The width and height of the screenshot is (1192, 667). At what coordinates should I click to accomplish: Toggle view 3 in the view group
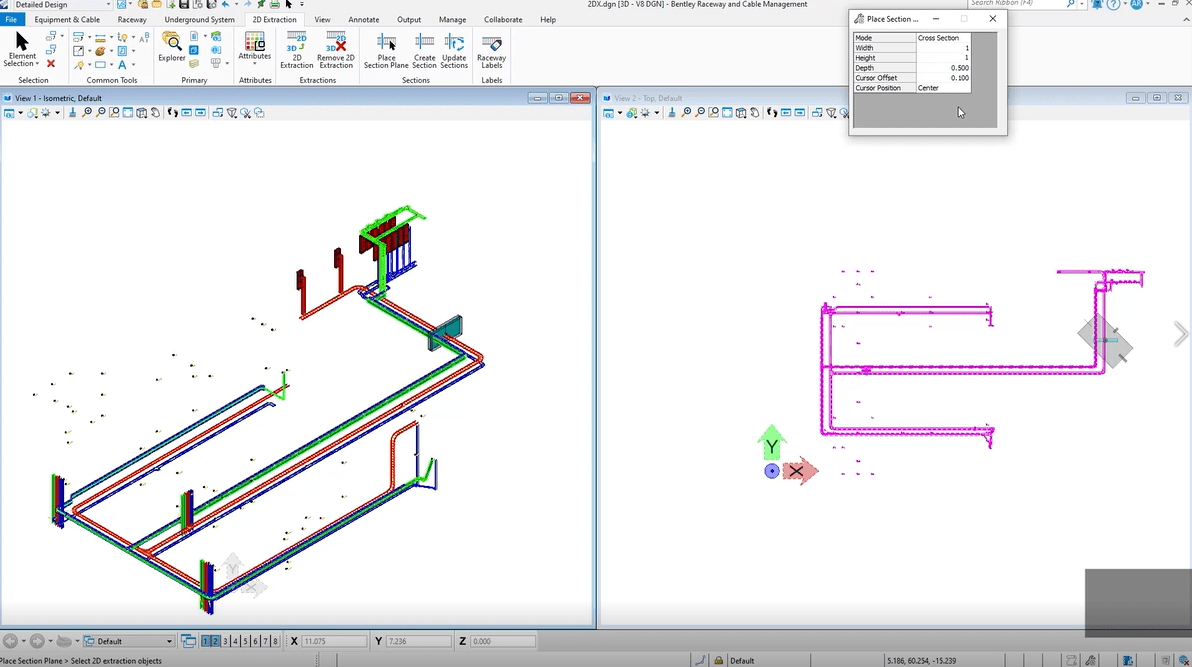pyautogui.click(x=225, y=641)
